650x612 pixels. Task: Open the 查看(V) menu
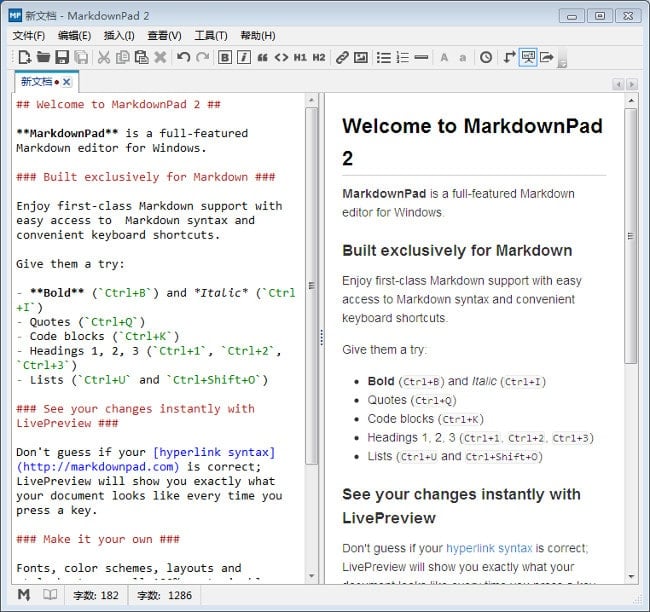pos(165,36)
